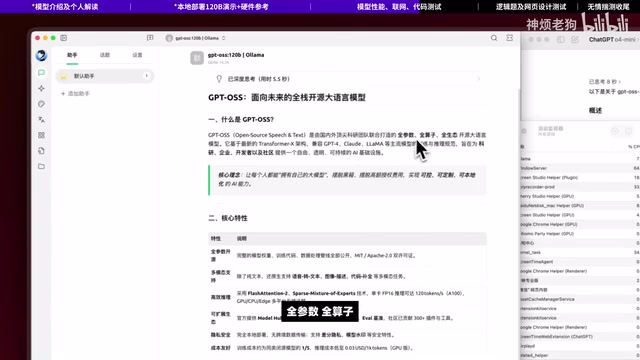Select the AssetCacheManagerService process row
The width and height of the screenshot is (640, 360).
coord(580,299)
